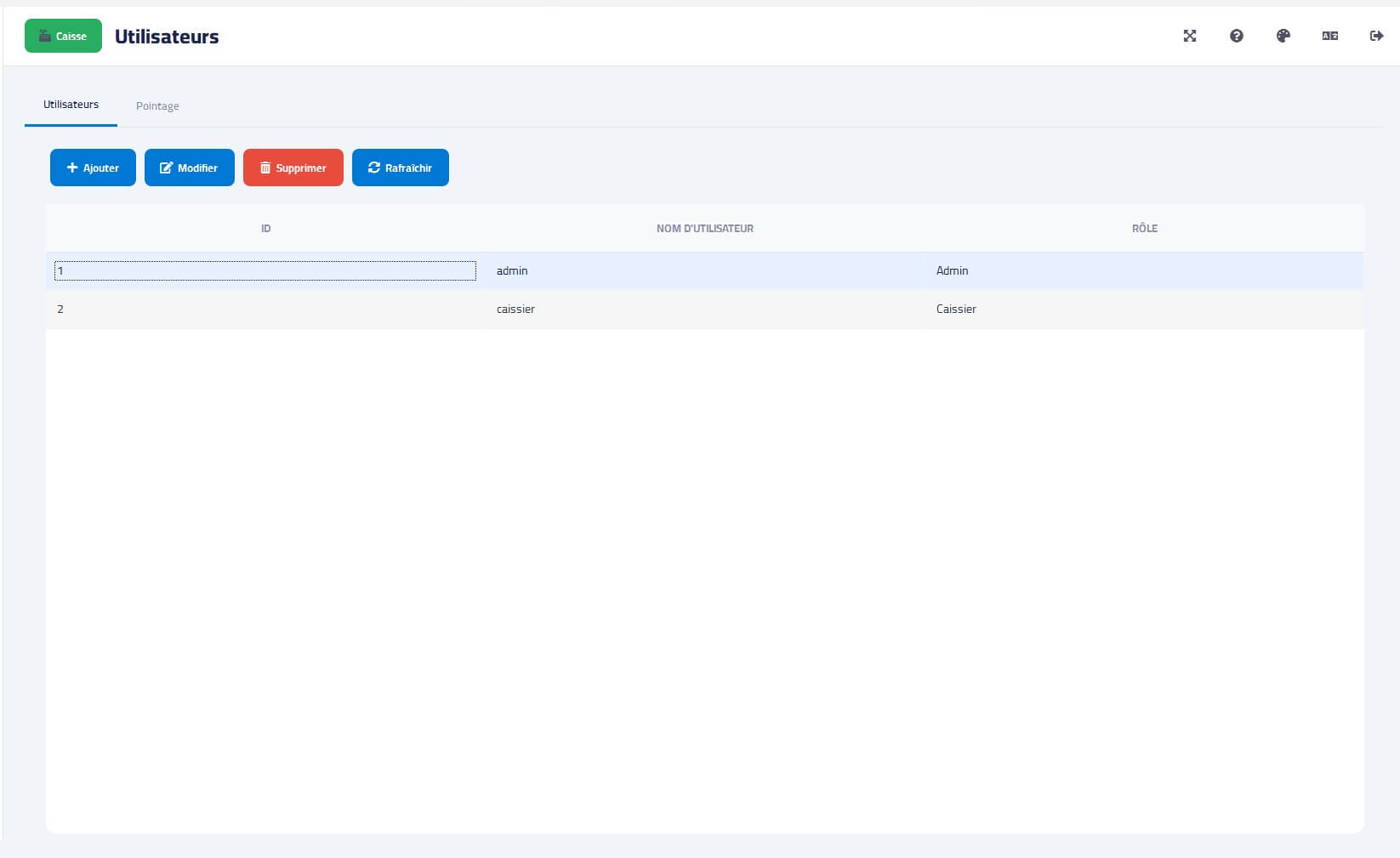Toggle fullscreen mode with the expand icon
The image size is (1400, 858).
tap(1189, 36)
